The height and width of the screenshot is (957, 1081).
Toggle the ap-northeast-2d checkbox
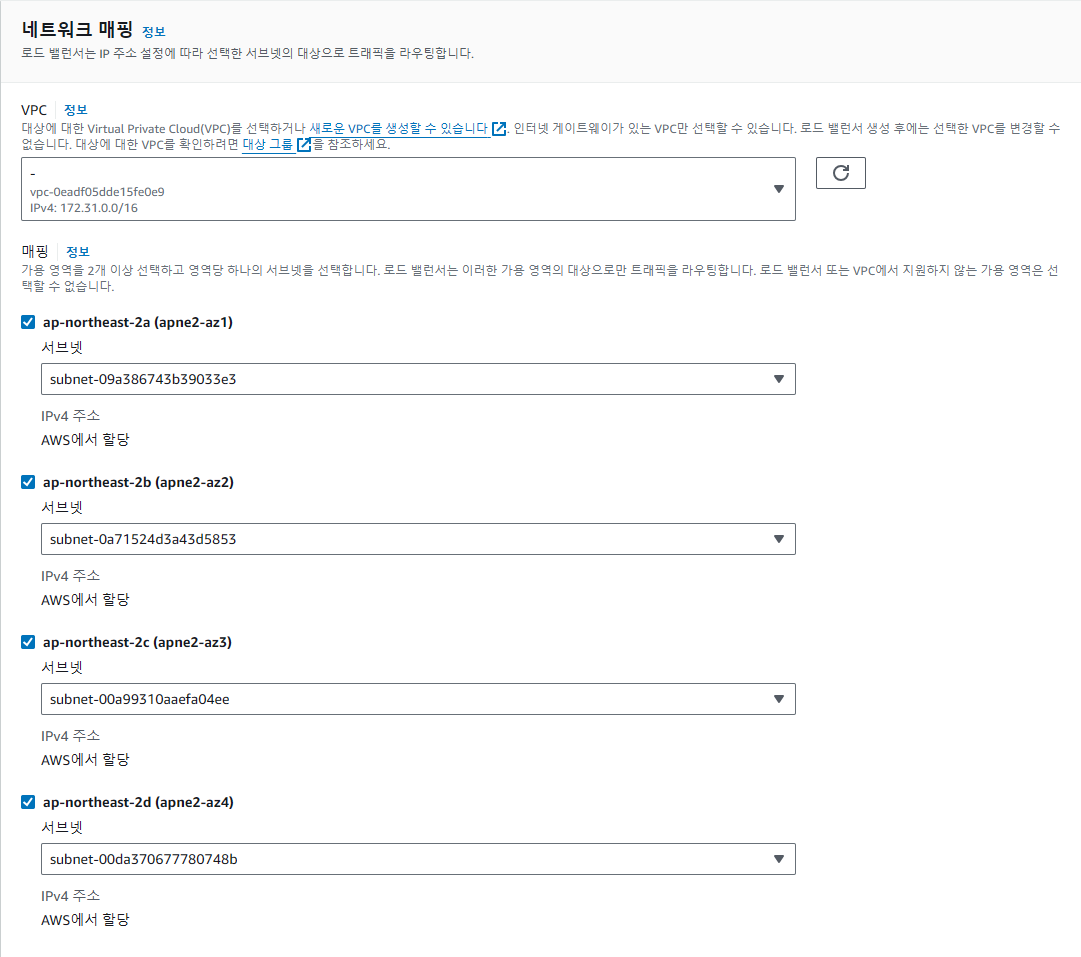click(28, 802)
